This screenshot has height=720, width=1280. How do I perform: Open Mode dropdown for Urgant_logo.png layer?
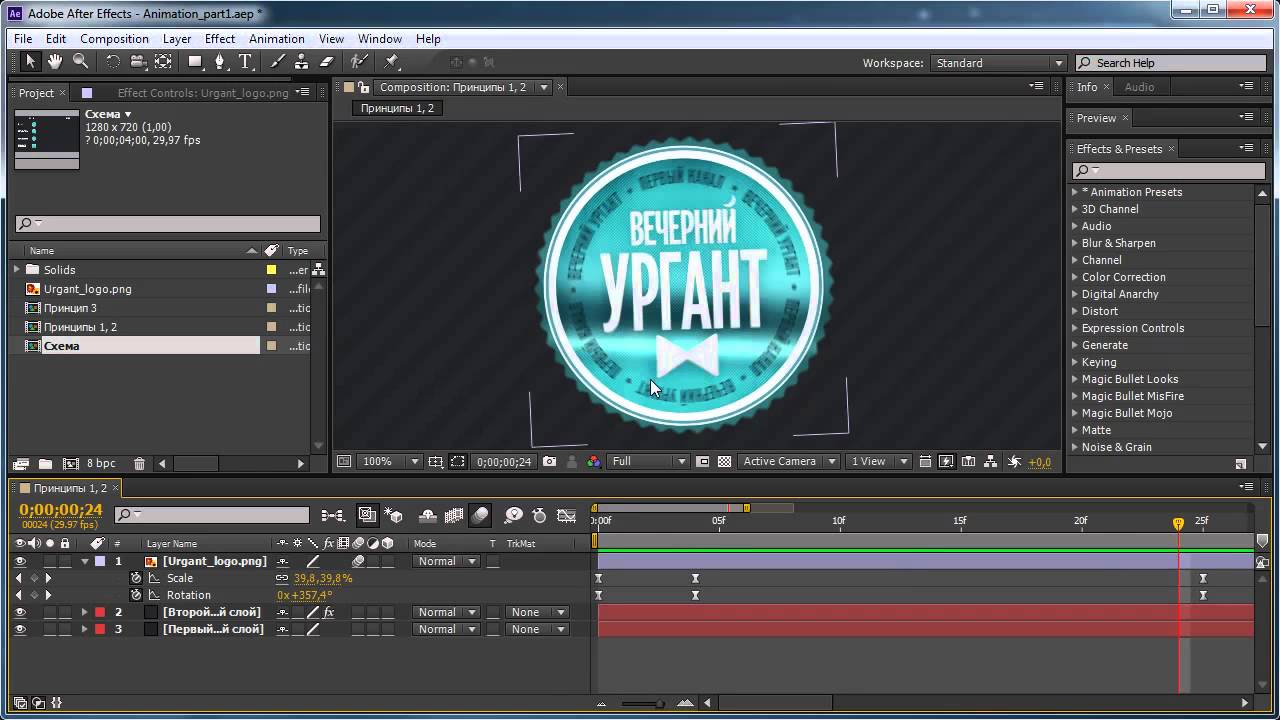point(446,562)
